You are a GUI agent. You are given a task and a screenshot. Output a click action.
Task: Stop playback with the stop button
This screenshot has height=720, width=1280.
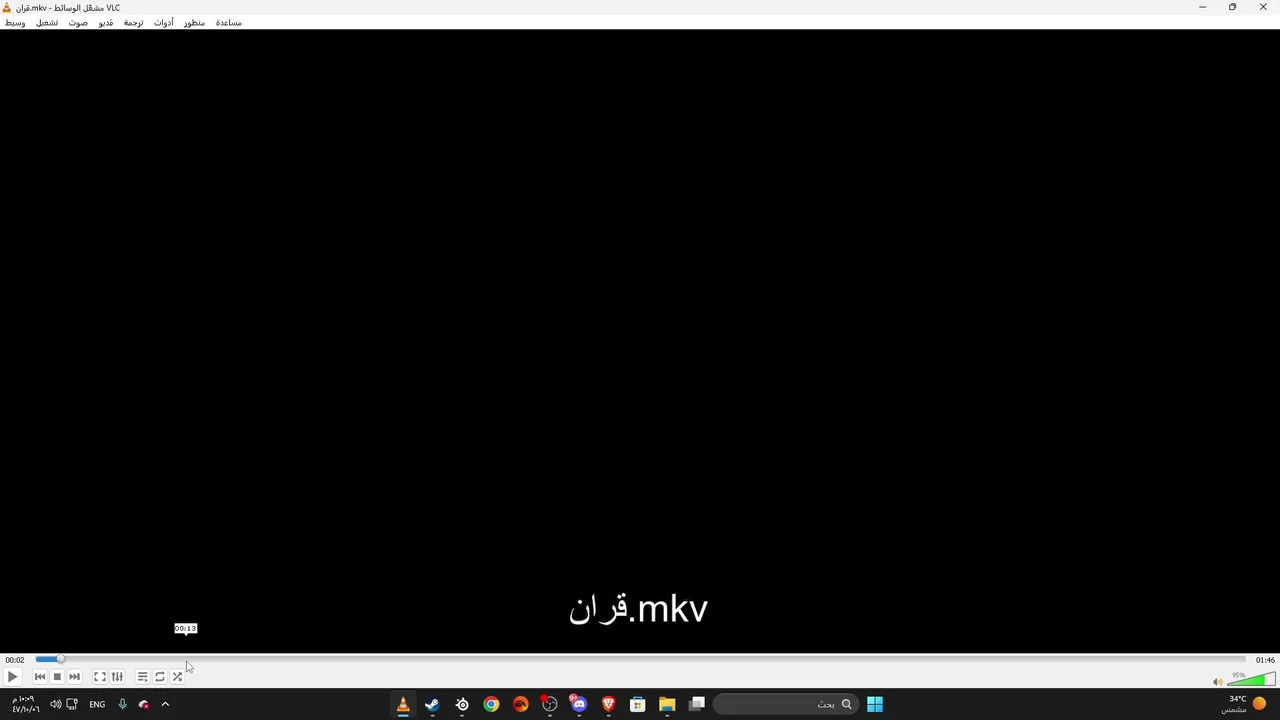[x=57, y=677]
